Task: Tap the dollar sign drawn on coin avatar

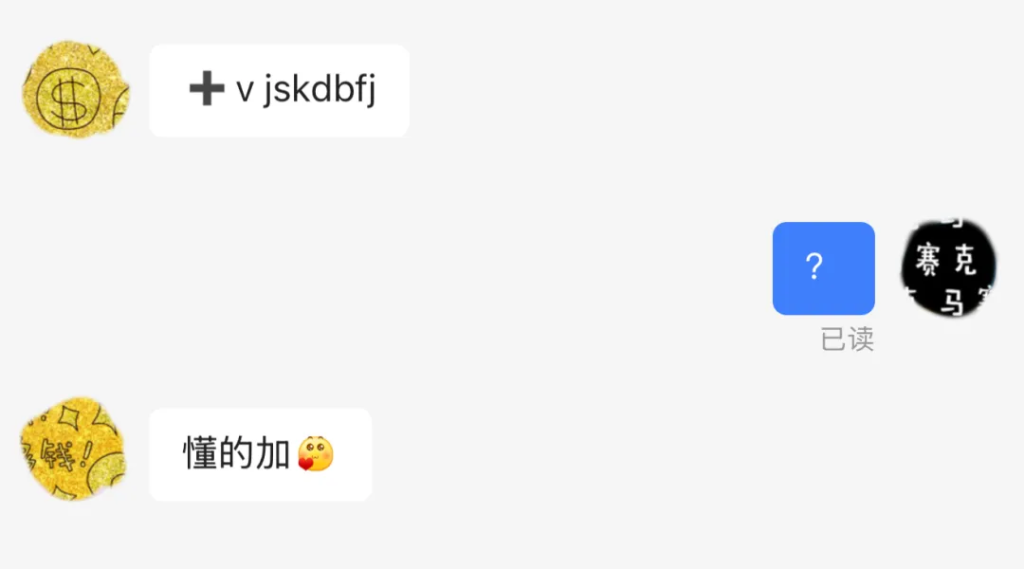Action: click(x=69, y=98)
